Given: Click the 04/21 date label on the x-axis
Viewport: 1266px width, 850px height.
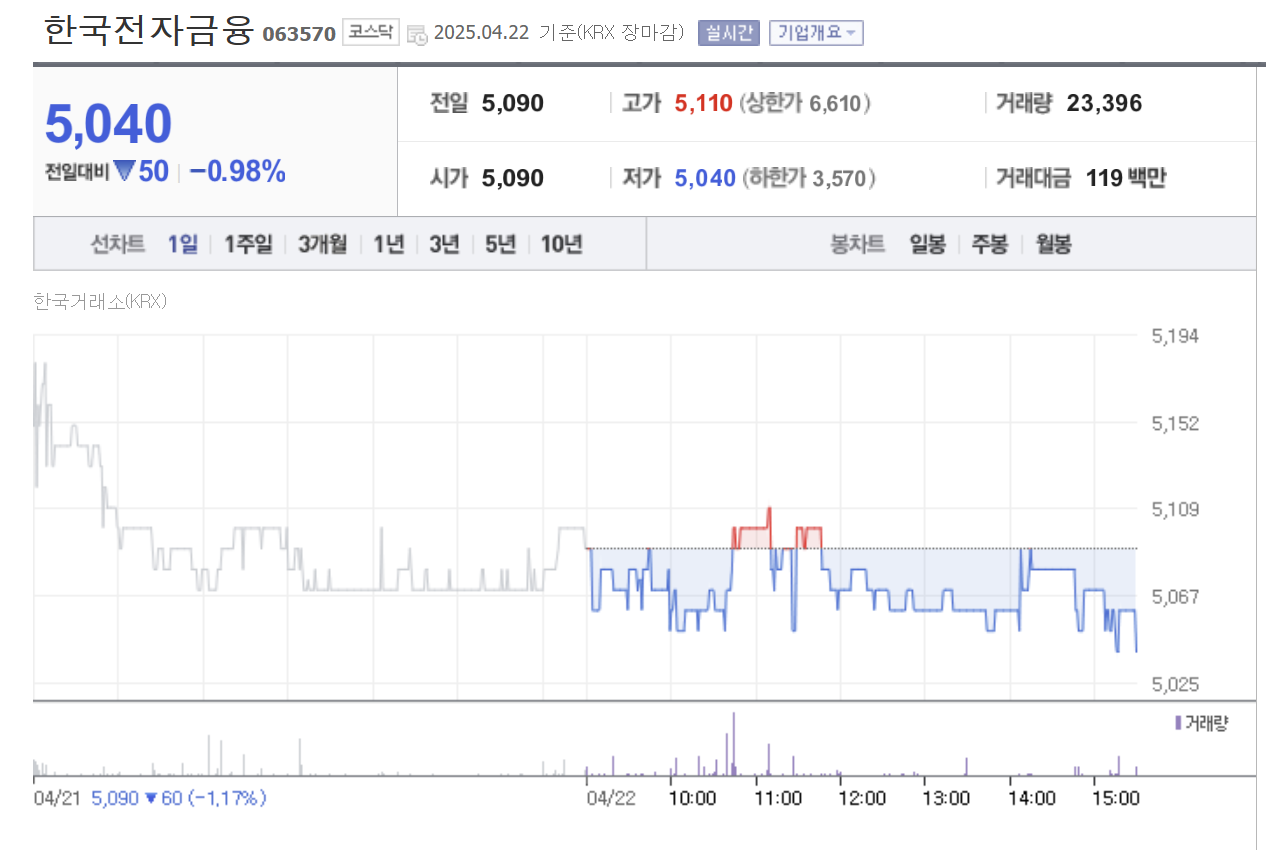Looking at the screenshot, I should coord(56,798).
